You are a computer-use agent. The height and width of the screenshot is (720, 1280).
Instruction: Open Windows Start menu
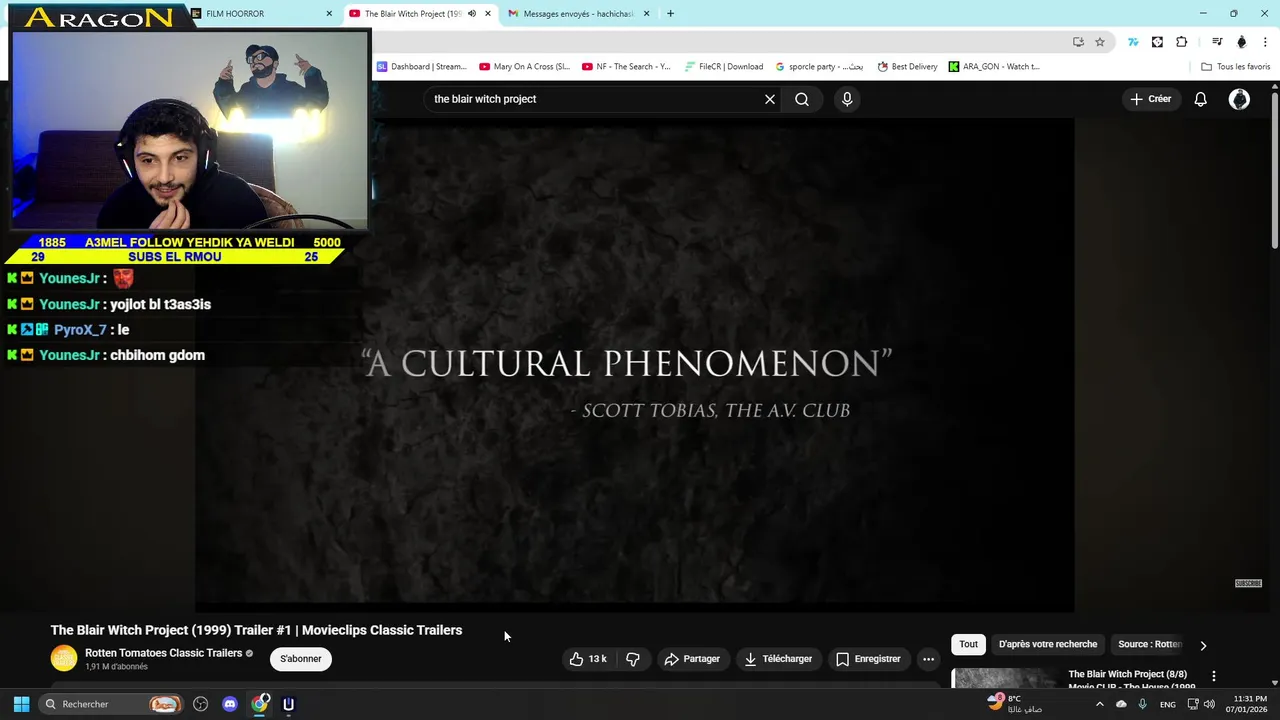coord(21,704)
